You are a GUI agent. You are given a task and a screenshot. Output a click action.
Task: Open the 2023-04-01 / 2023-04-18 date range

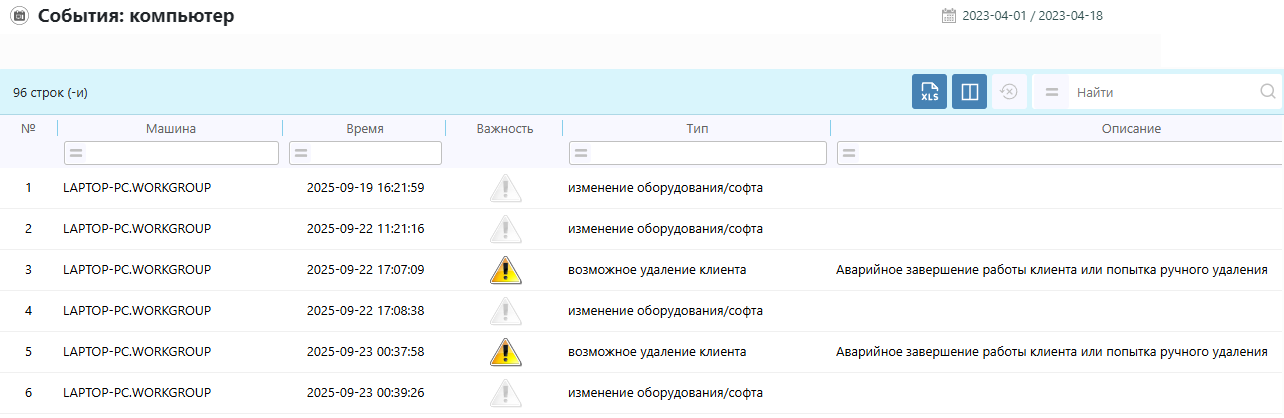click(x=1032, y=16)
